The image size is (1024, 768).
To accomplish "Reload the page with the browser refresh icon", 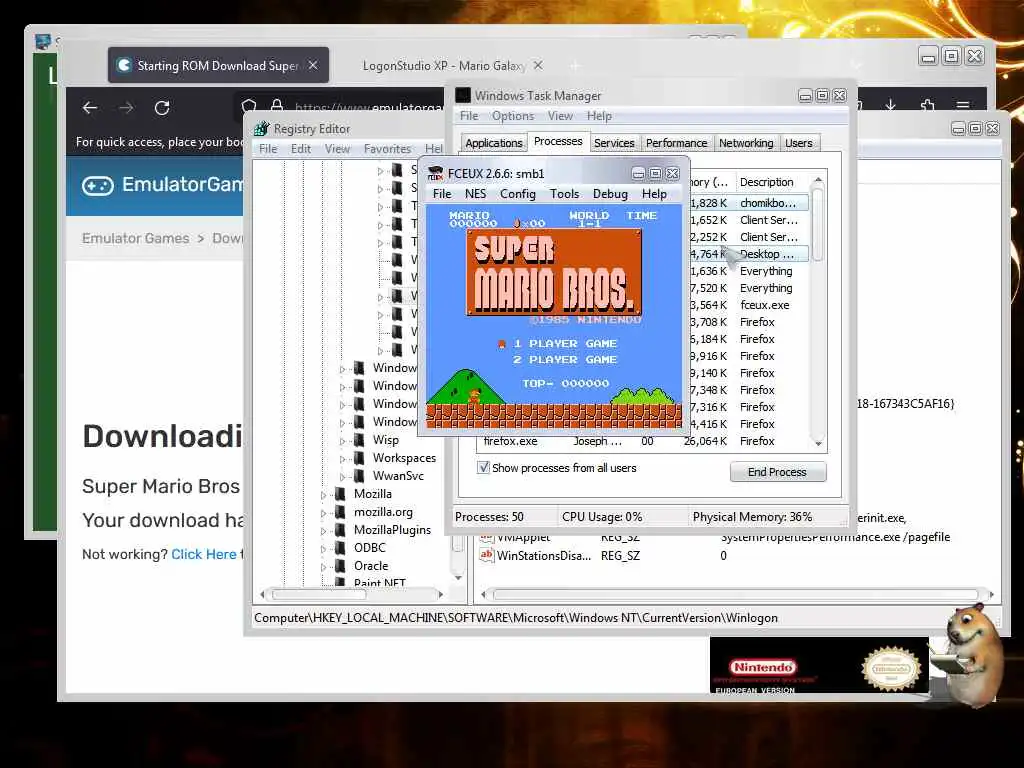I will click(162, 108).
